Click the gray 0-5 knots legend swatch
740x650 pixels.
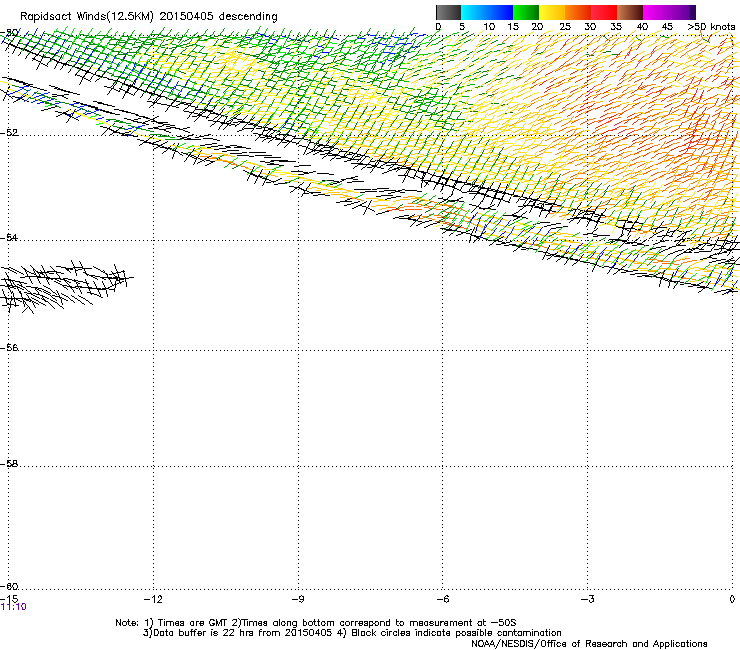tap(448, 12)
